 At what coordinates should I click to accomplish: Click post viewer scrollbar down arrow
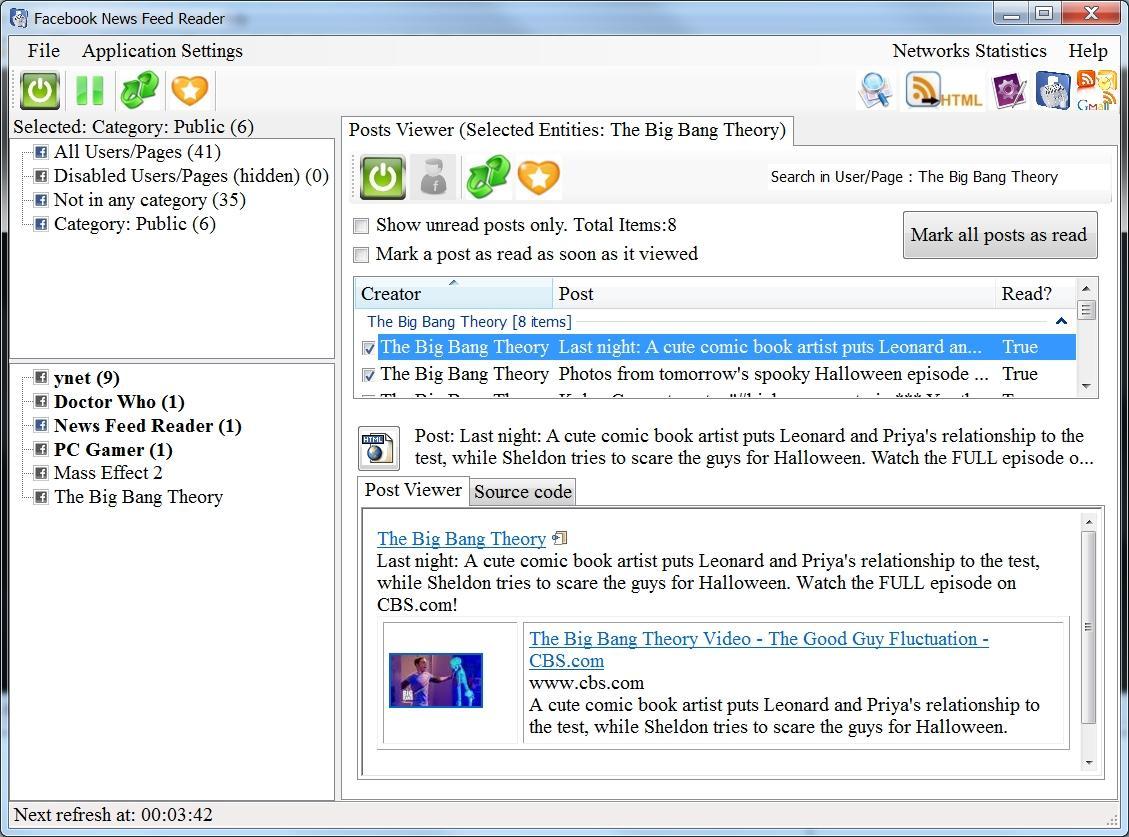[1089, 763]
